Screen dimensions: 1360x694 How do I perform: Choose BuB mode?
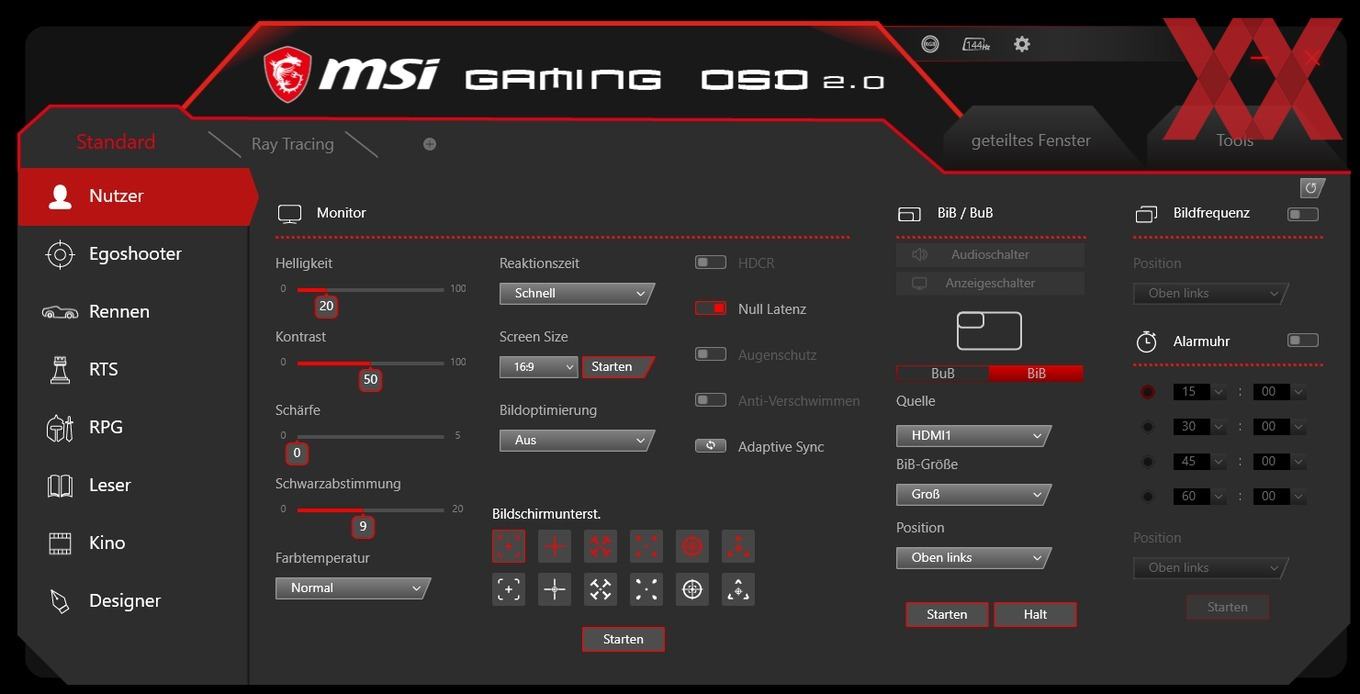click(x=943, y=373)
